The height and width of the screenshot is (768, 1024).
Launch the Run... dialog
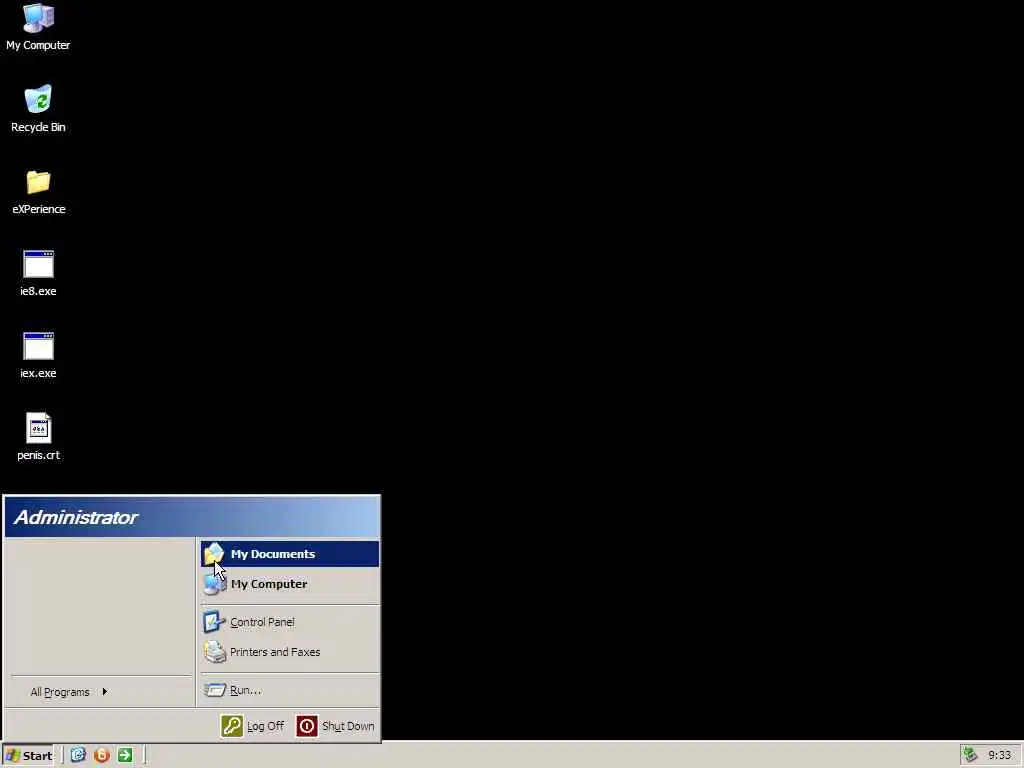click(x=290, y=690)
